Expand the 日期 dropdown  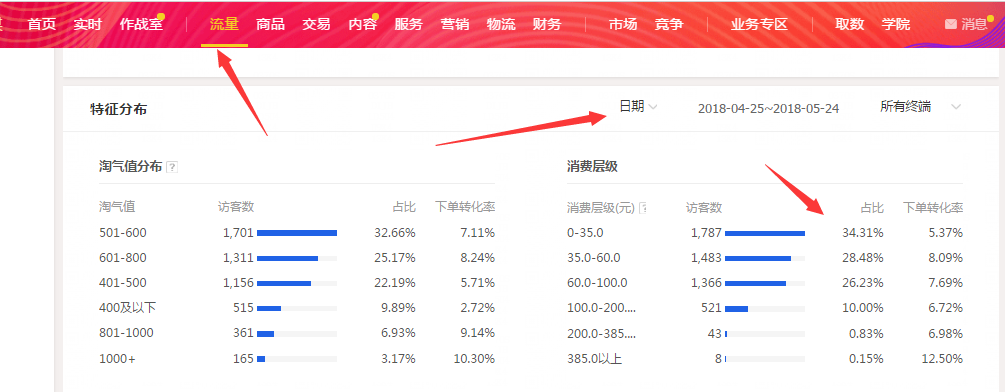[638, 107]
